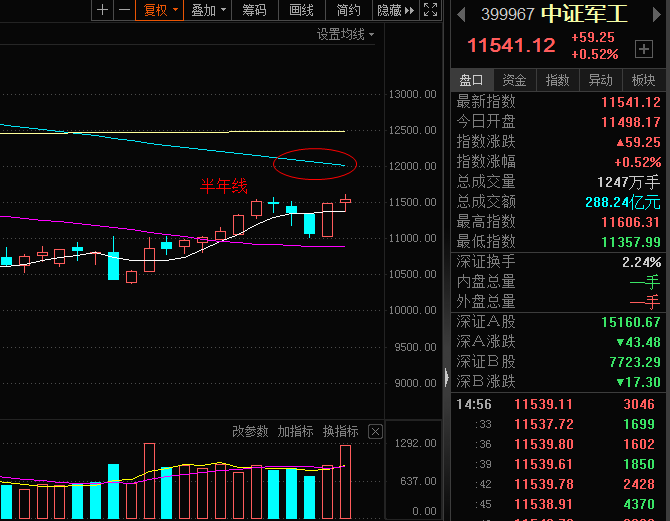Select the 画线 drawing tool
Screen dimensions: 670x521
click(x=302, y=10)
